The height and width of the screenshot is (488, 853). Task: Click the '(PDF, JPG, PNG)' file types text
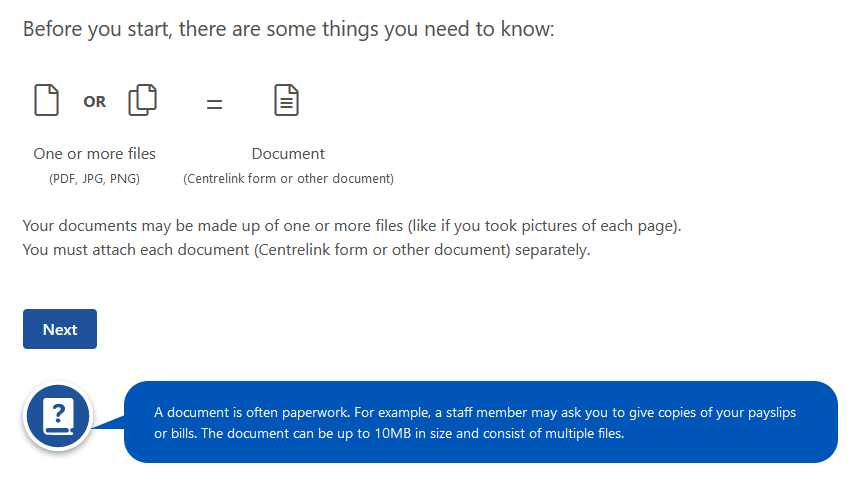click(95, 179)
